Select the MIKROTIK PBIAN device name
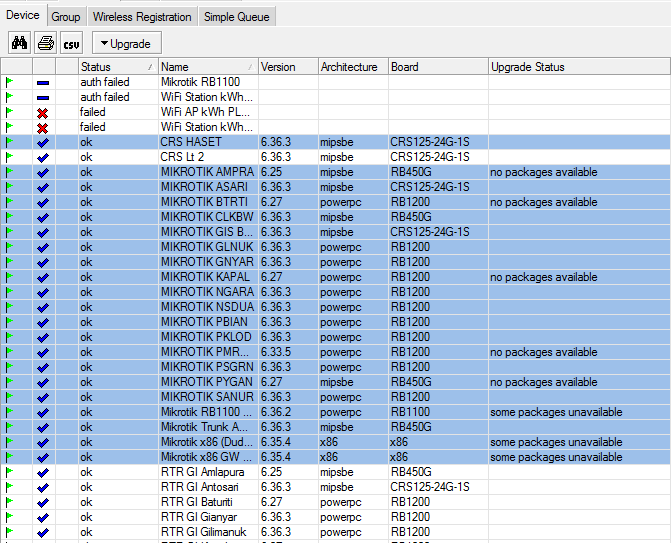The image size is (671, 543). 204,322
